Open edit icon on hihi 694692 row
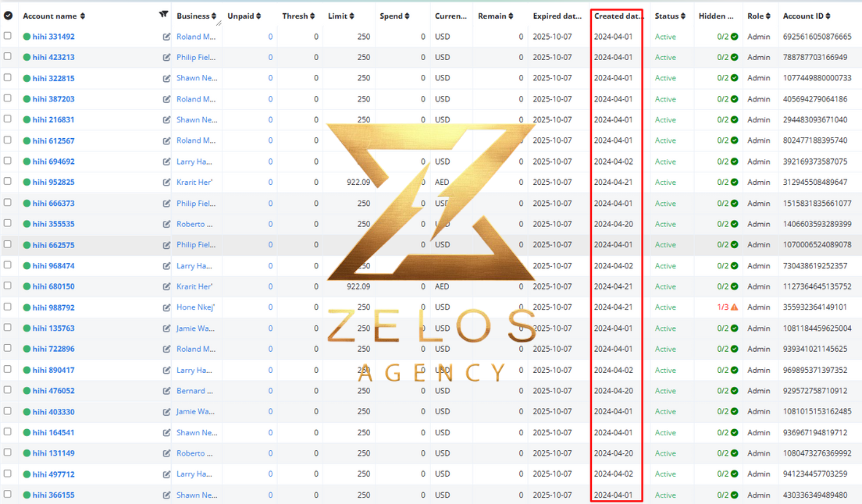 [166, 162]
